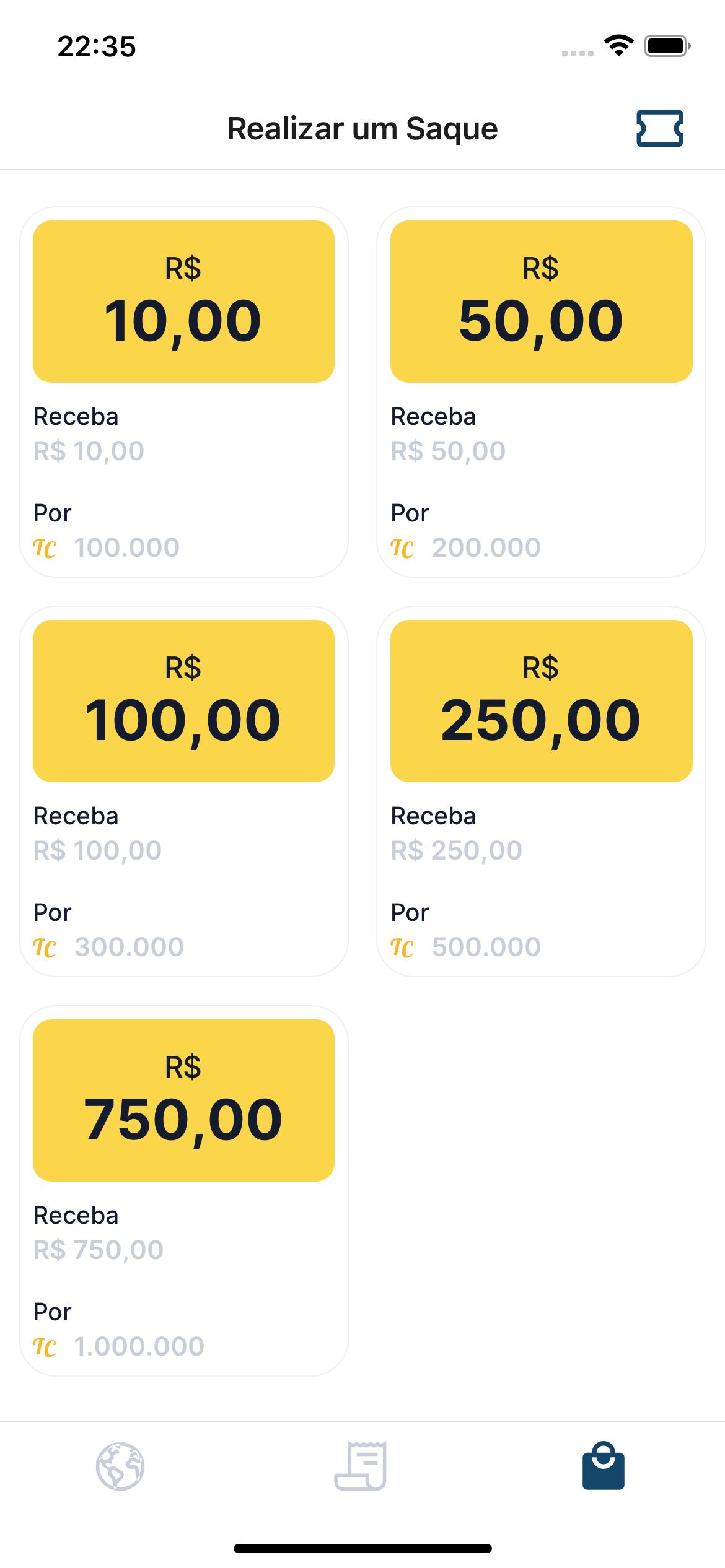Switch to the globe explore tab
Screen dimensions: 725x1568
(120, 1466)
